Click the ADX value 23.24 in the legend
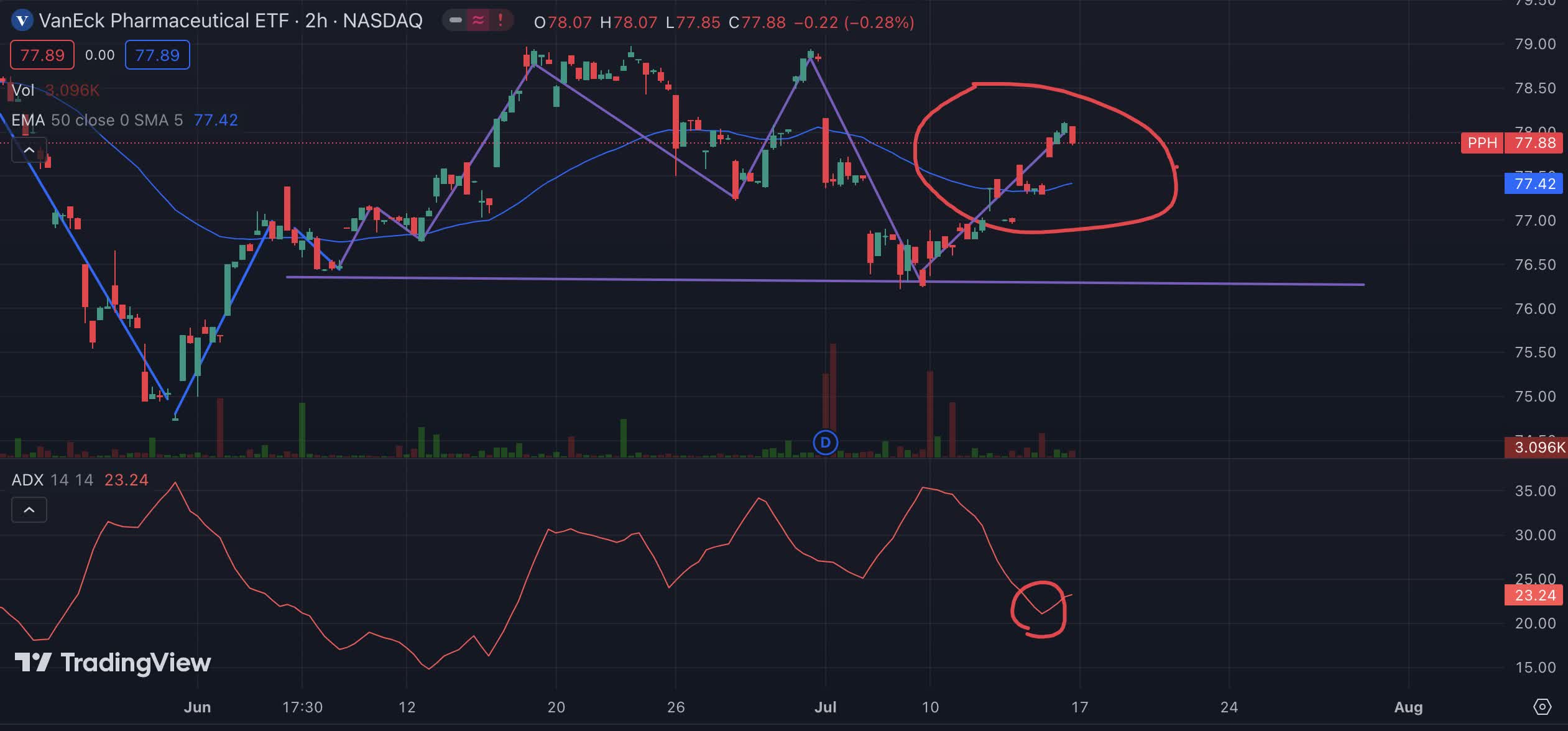 click(x=126, y=480)
